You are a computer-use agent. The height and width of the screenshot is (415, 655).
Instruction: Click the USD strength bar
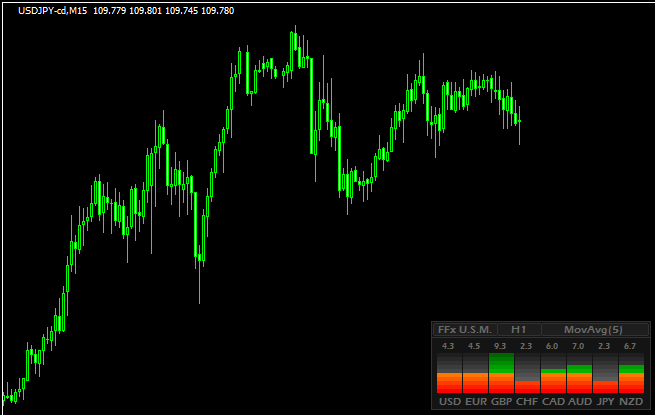(449, 382)
